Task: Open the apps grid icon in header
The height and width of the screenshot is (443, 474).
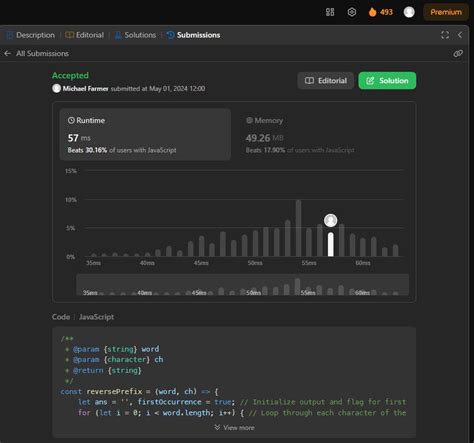Action: point(330,12)
